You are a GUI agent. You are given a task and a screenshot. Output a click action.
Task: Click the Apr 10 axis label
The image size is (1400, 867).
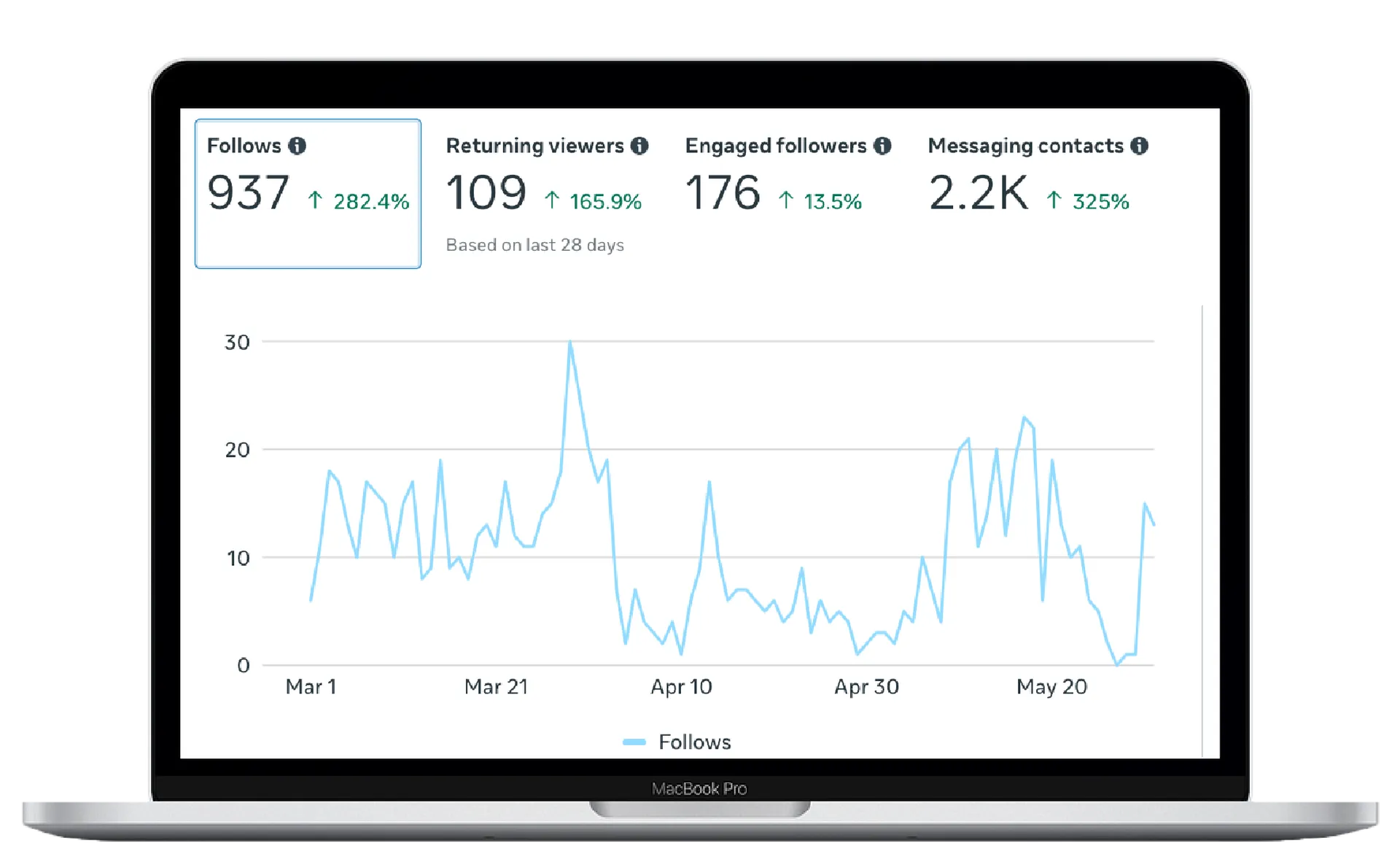click(681, 687)
